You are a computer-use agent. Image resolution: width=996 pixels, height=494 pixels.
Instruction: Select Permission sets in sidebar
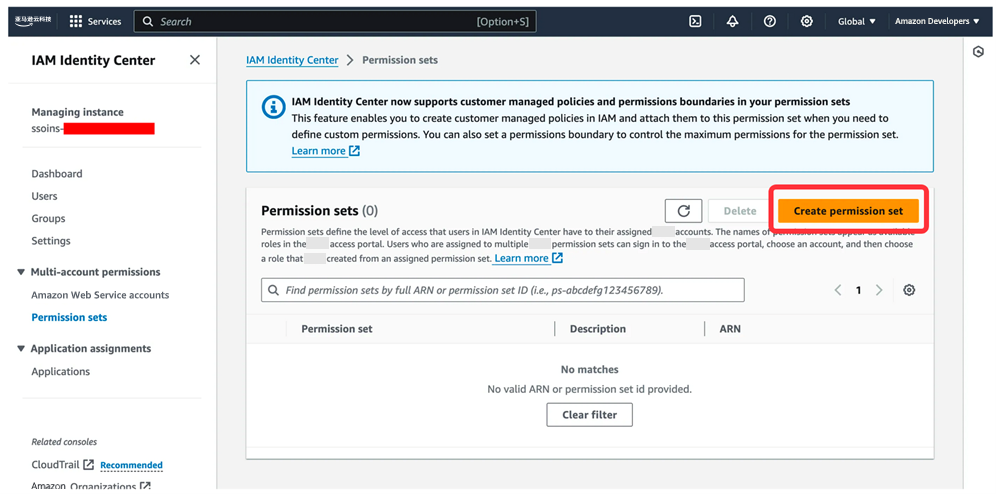click(69, 317)
